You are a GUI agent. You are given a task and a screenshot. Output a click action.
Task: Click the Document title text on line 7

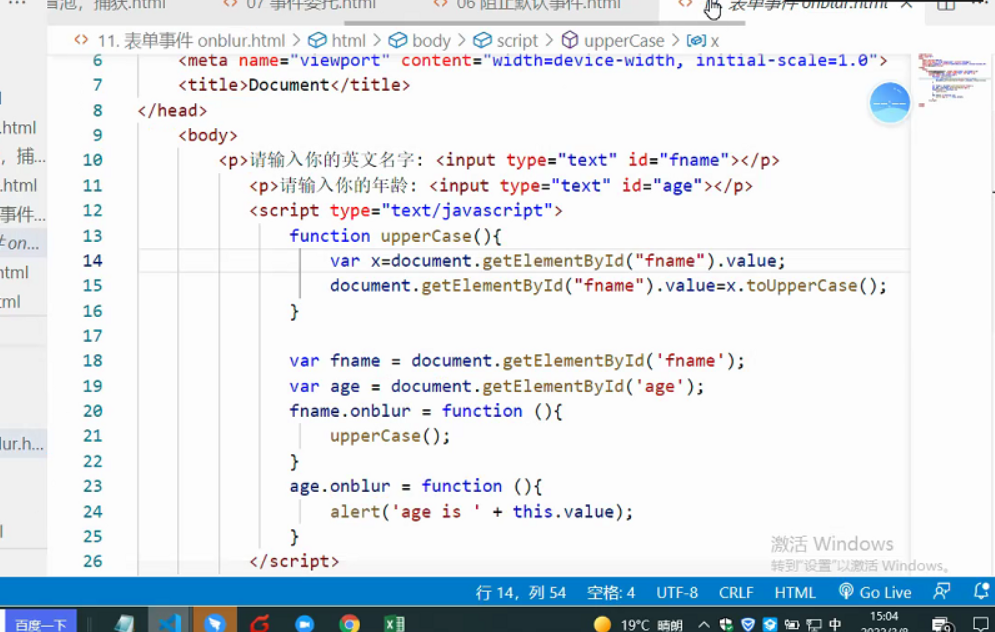coord(289,85)
